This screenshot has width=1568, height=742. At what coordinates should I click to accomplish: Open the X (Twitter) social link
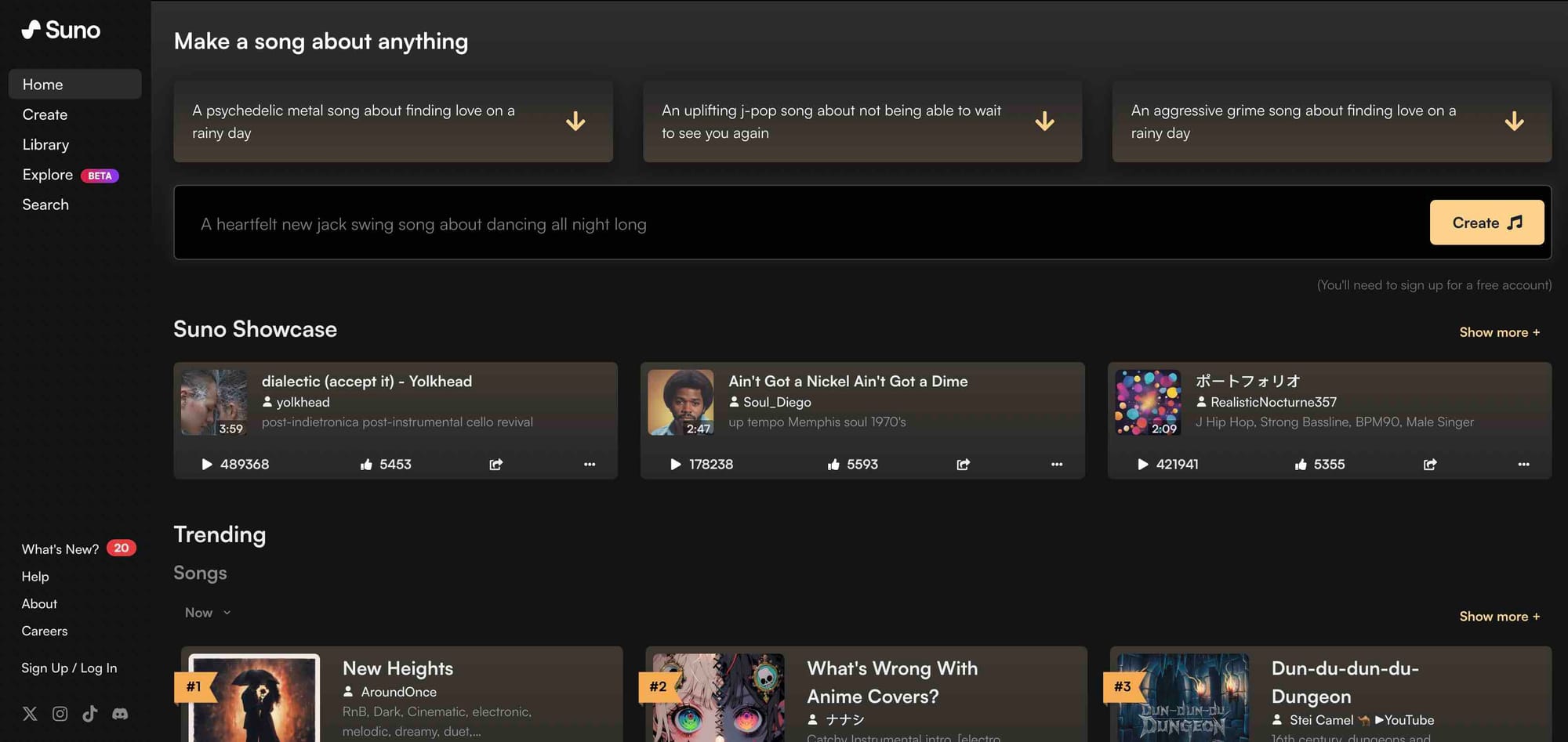point(30,714)
